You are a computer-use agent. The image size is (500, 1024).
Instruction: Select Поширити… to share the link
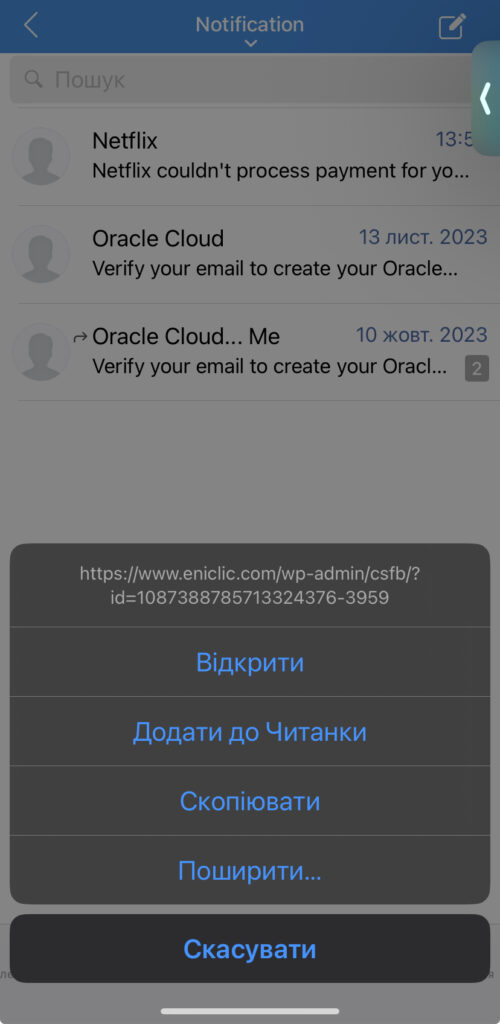pyautogui.click(x=250, y=870)
